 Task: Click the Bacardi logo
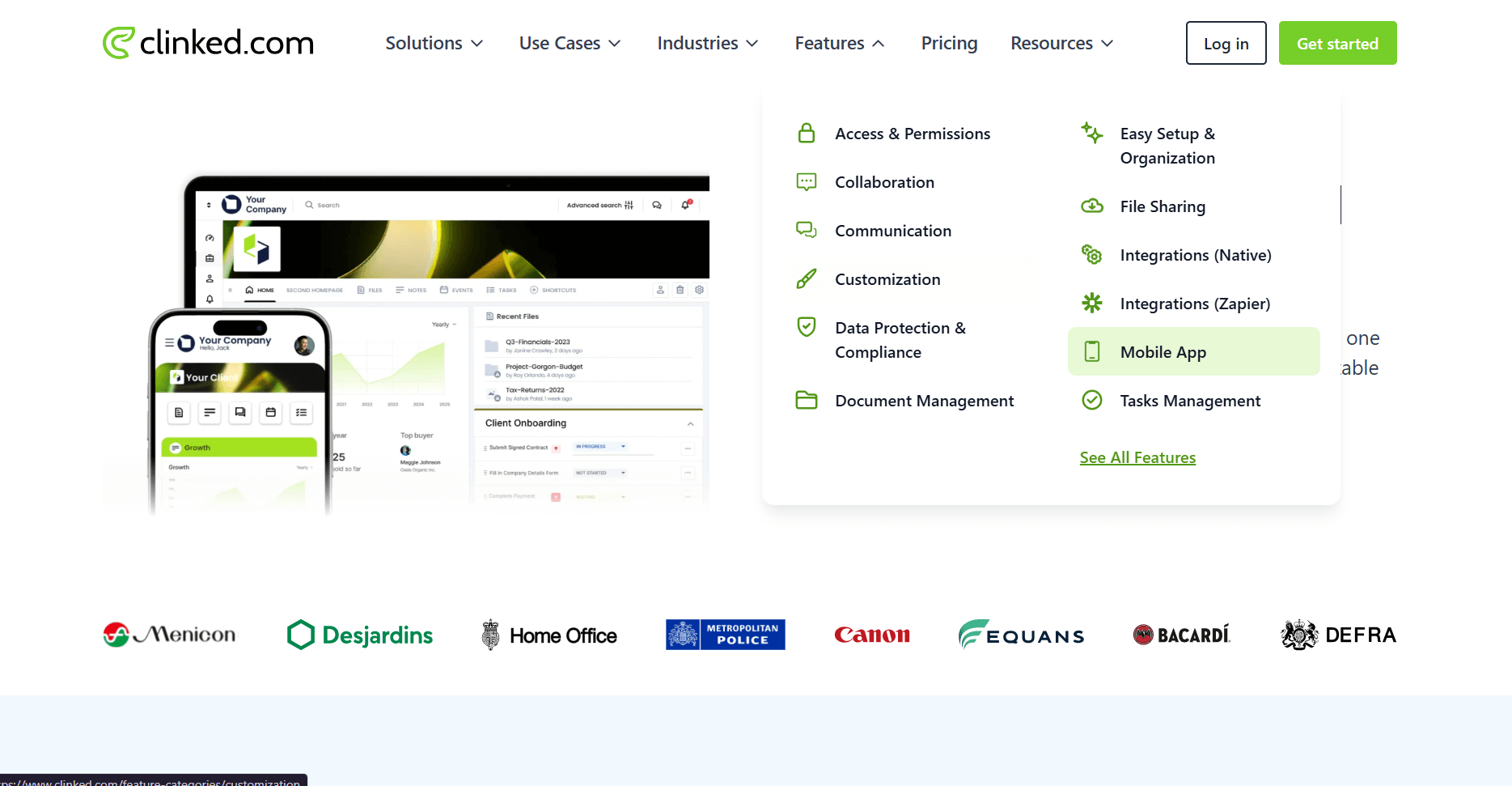coord(1182,635)
